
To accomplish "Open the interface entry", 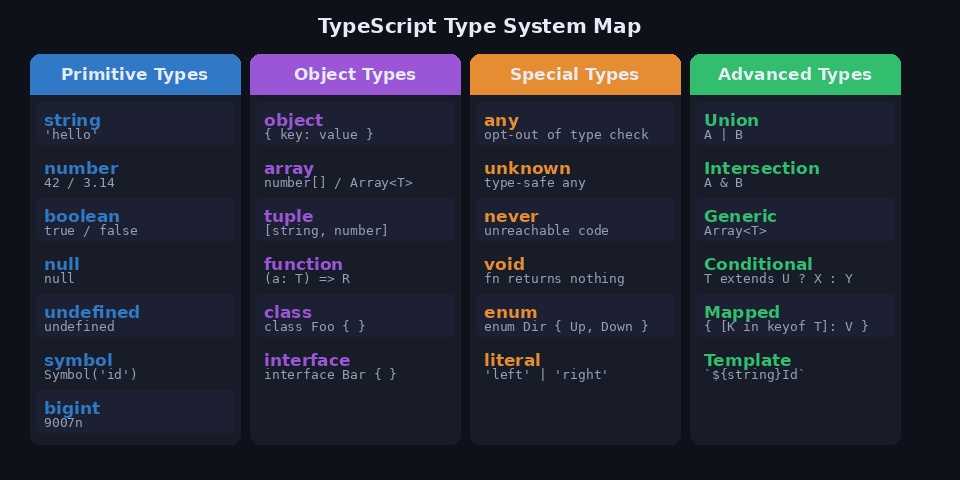I will 355,365.
